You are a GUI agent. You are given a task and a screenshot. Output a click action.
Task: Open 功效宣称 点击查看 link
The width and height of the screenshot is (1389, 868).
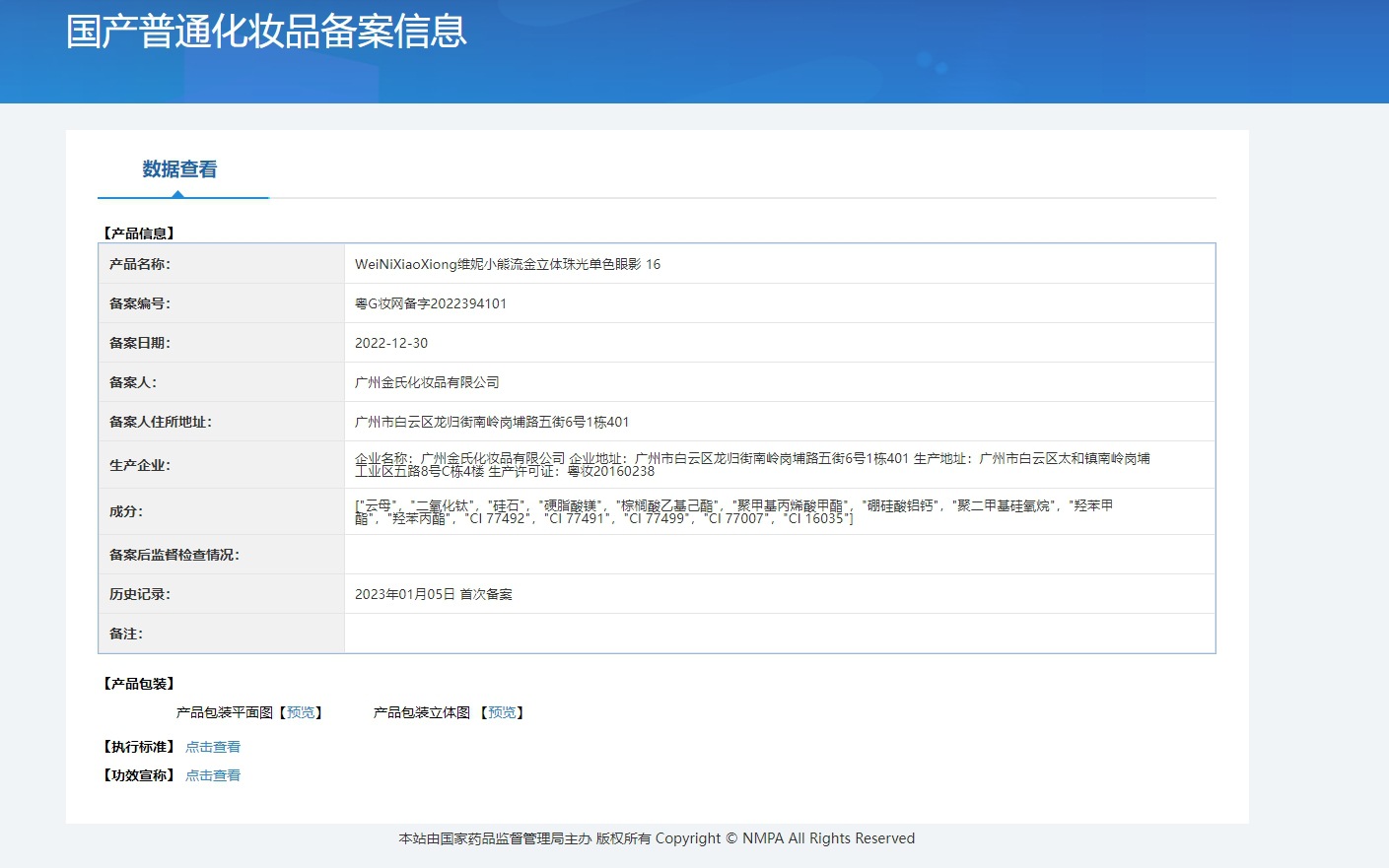click(x=213, y=775)
